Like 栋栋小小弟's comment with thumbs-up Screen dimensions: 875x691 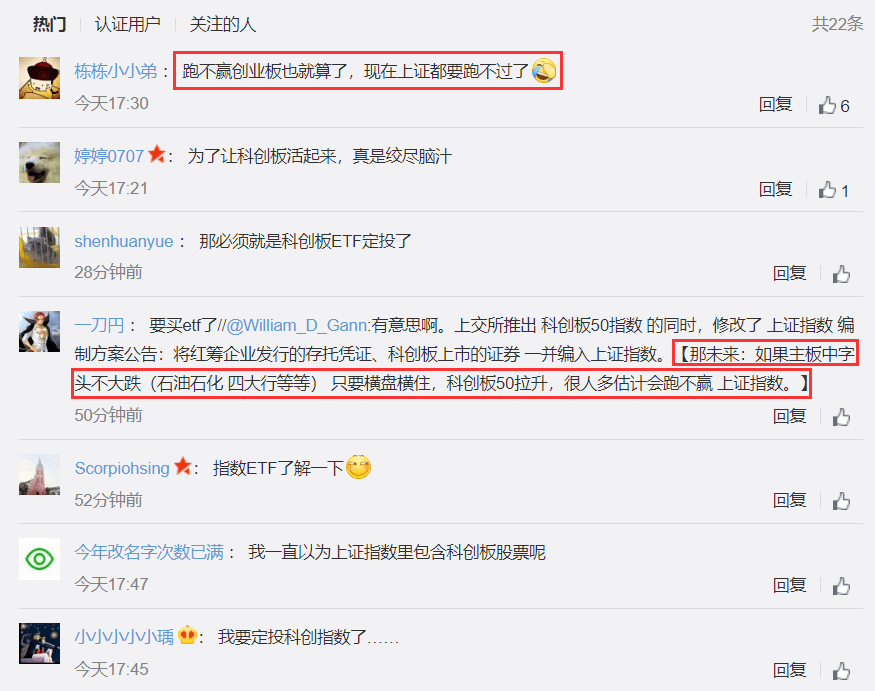(x=827, y=105)
